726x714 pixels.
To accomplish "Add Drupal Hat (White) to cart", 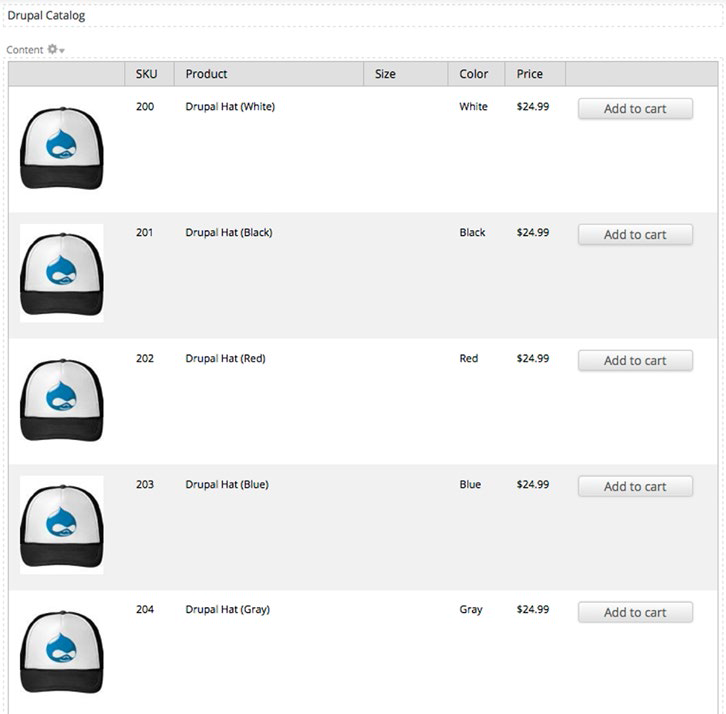I will click(x=635, y=109).
